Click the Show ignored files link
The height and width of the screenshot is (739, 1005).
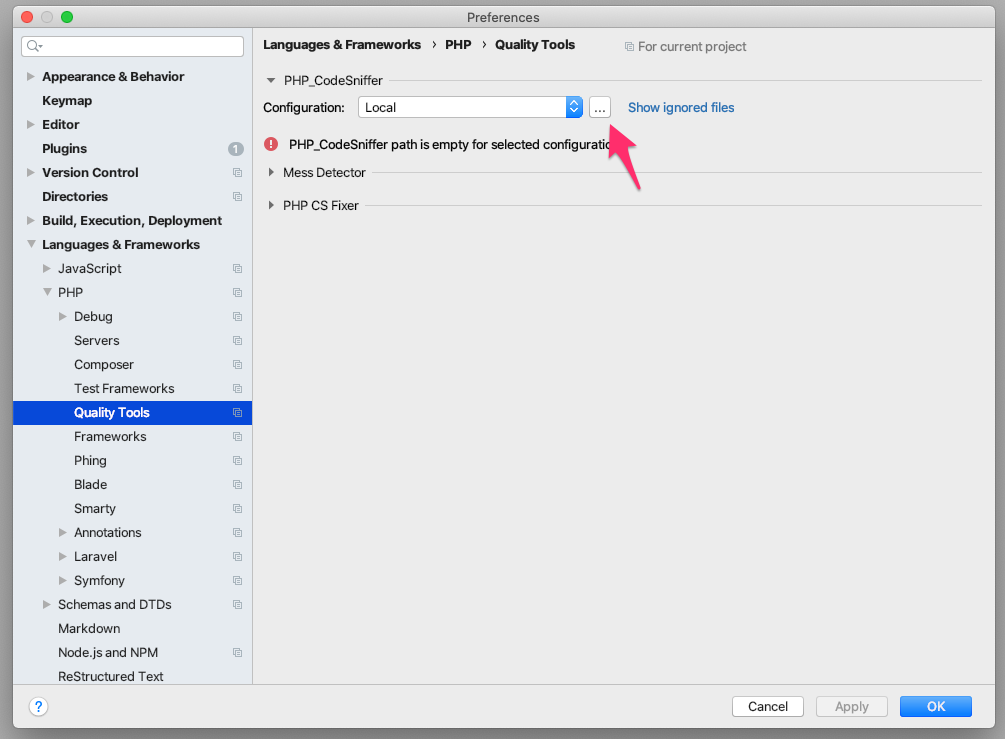[x=681, y=107]
